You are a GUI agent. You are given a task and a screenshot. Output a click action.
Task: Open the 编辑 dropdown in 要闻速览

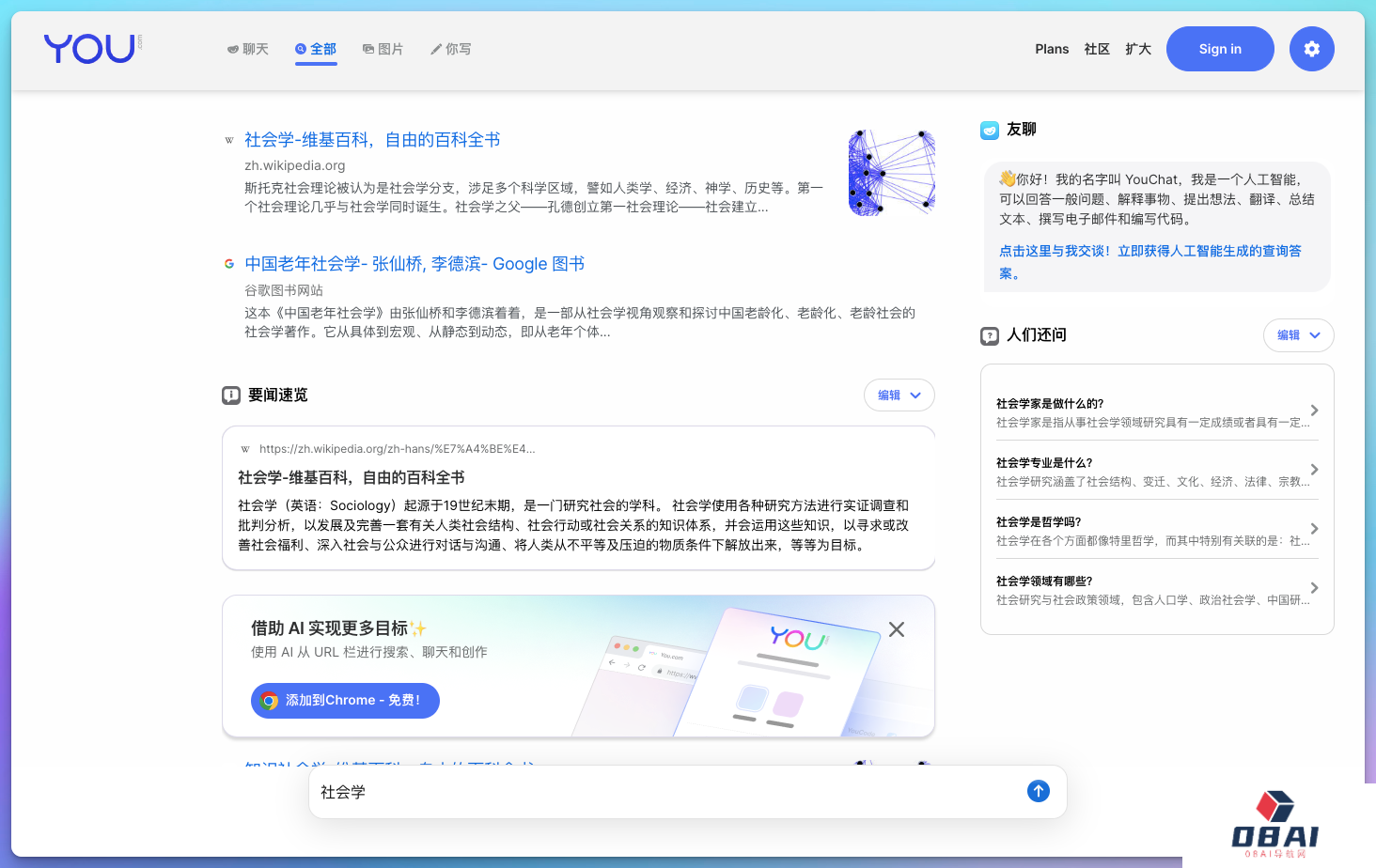[899, 395]
